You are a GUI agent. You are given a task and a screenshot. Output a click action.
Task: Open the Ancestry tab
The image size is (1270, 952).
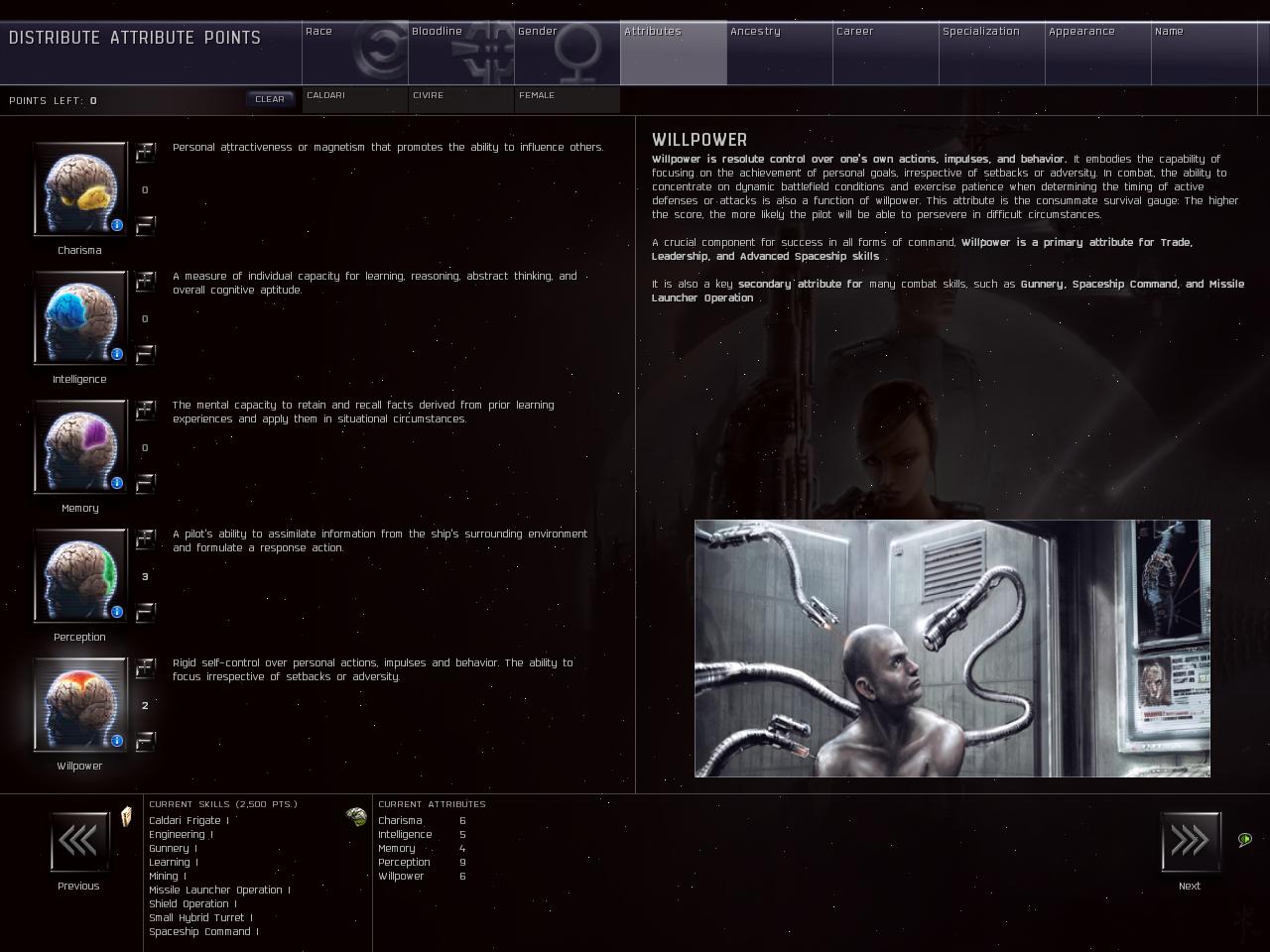coord(780,53)
